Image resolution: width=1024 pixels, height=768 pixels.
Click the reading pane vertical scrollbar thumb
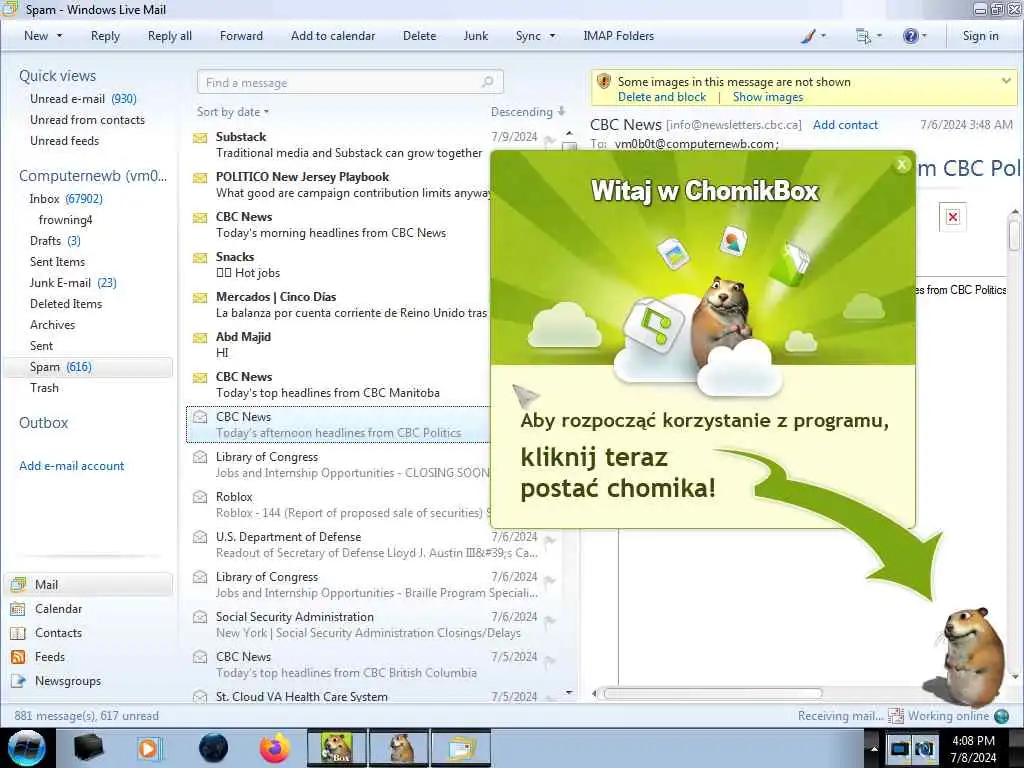[1014, 235]
